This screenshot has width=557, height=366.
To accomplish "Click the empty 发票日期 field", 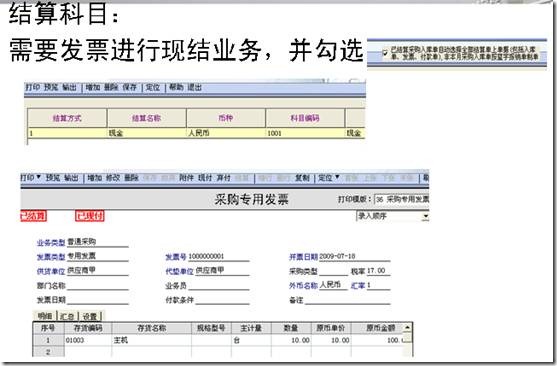I will click(98, 300).
